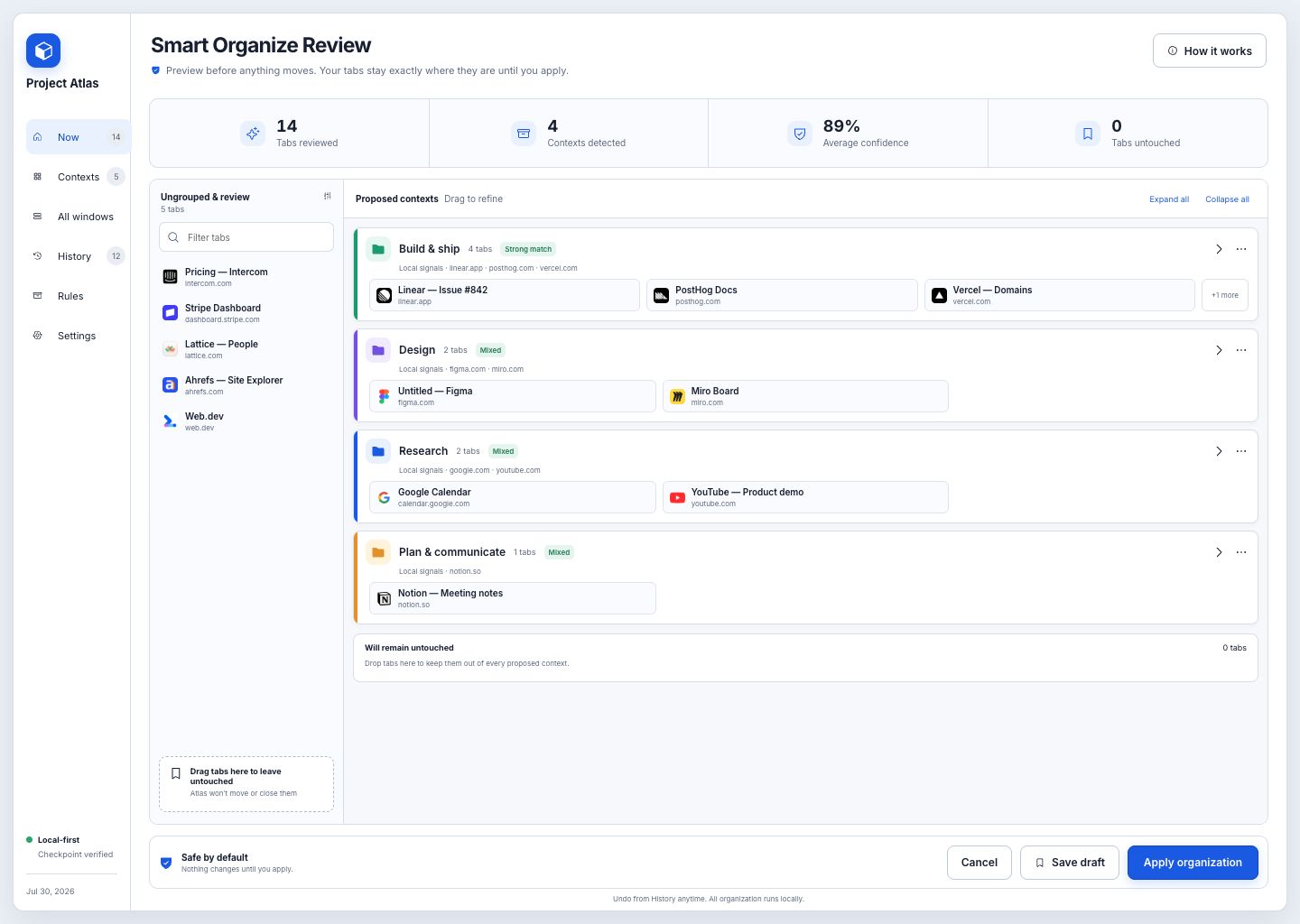The image size is (1300, 924).
Task: Go to the Now section
Action: [78, 137]
